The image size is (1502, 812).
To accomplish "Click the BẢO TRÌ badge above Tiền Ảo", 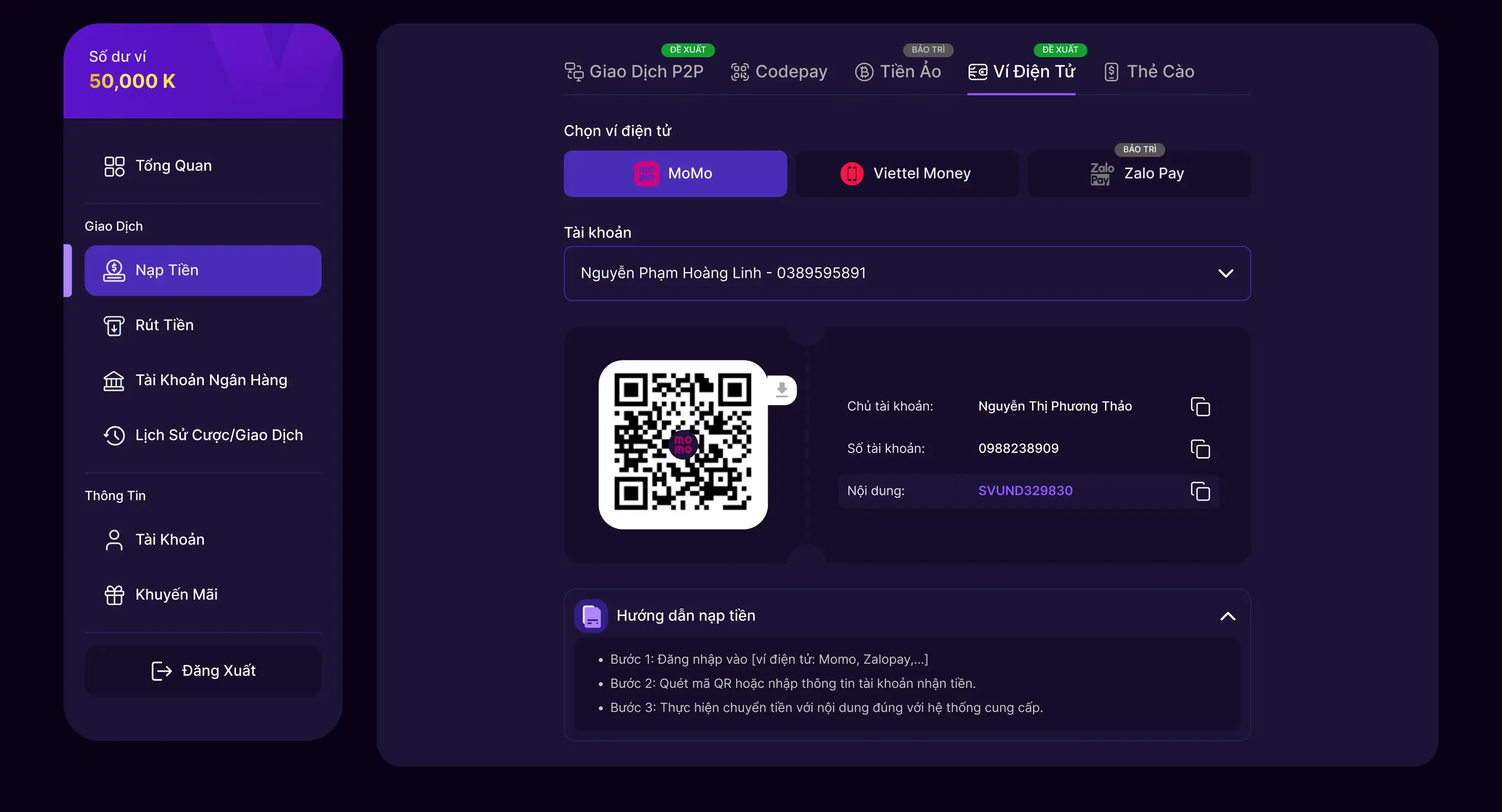I will coord(928,50).
